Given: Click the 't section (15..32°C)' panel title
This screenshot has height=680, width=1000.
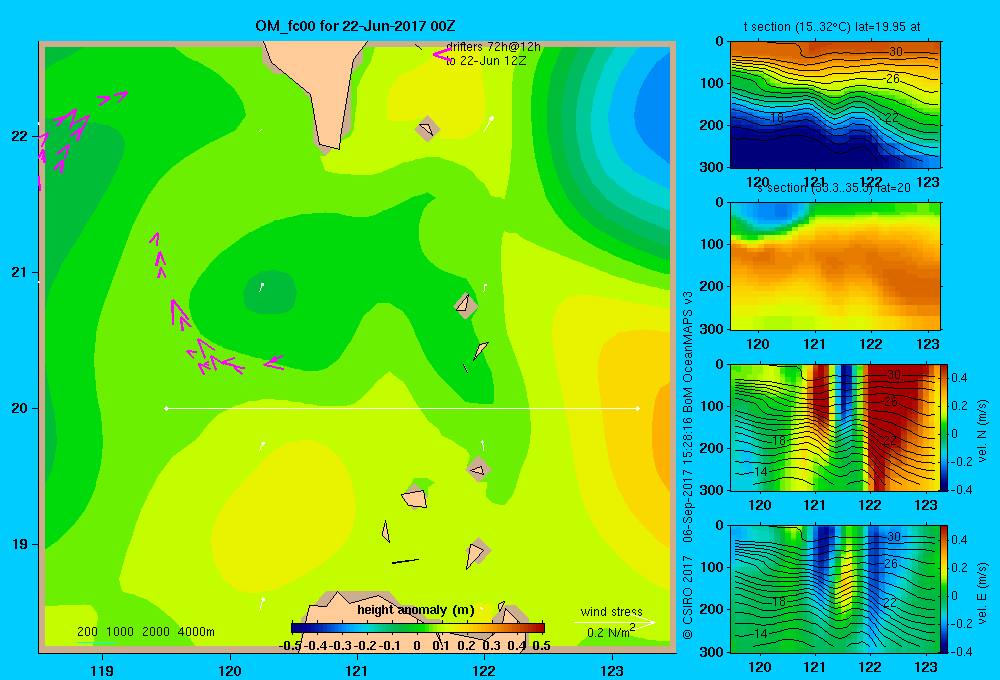Looking at the screenshot, I should 832,27.
